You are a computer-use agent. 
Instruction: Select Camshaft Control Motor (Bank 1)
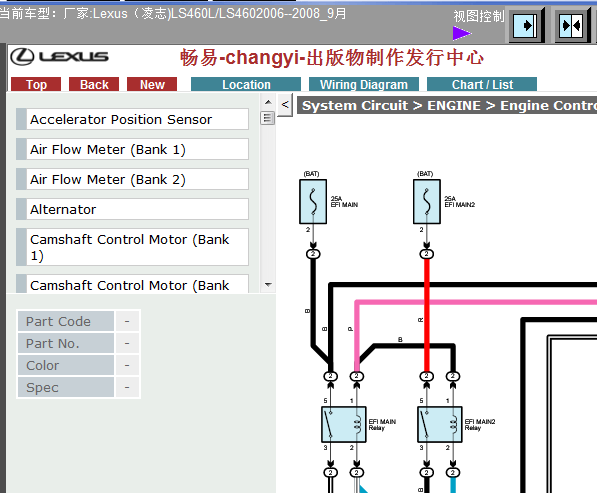tap(132, 247)
